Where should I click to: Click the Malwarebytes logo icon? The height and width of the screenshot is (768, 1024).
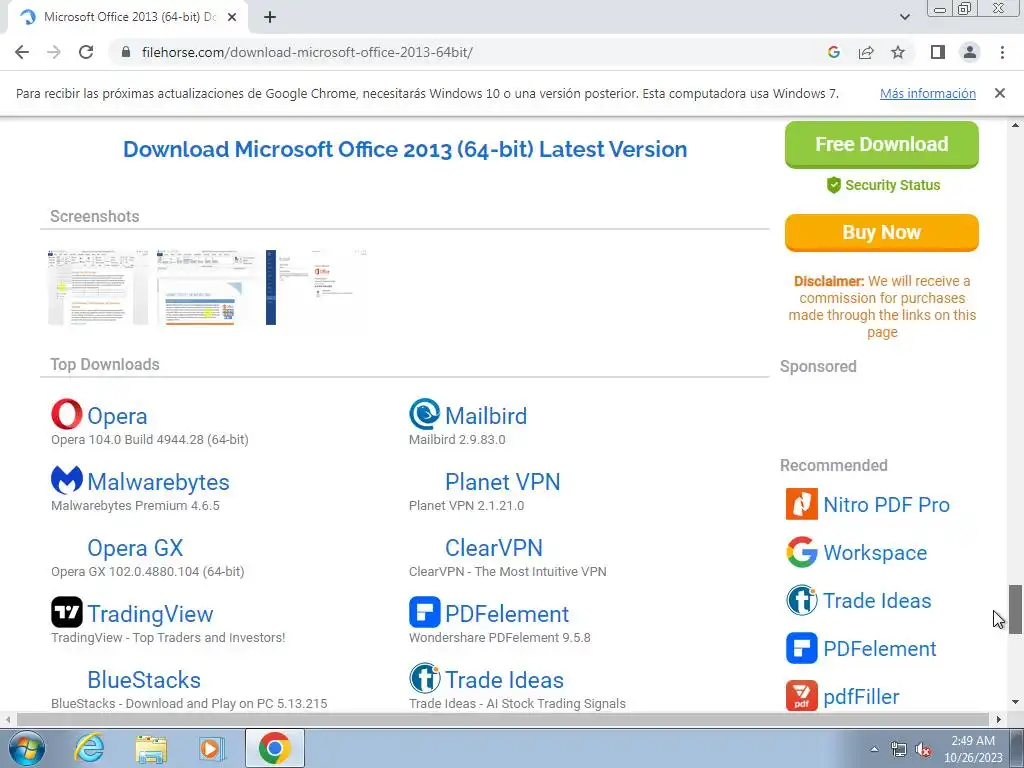[67, 480]
